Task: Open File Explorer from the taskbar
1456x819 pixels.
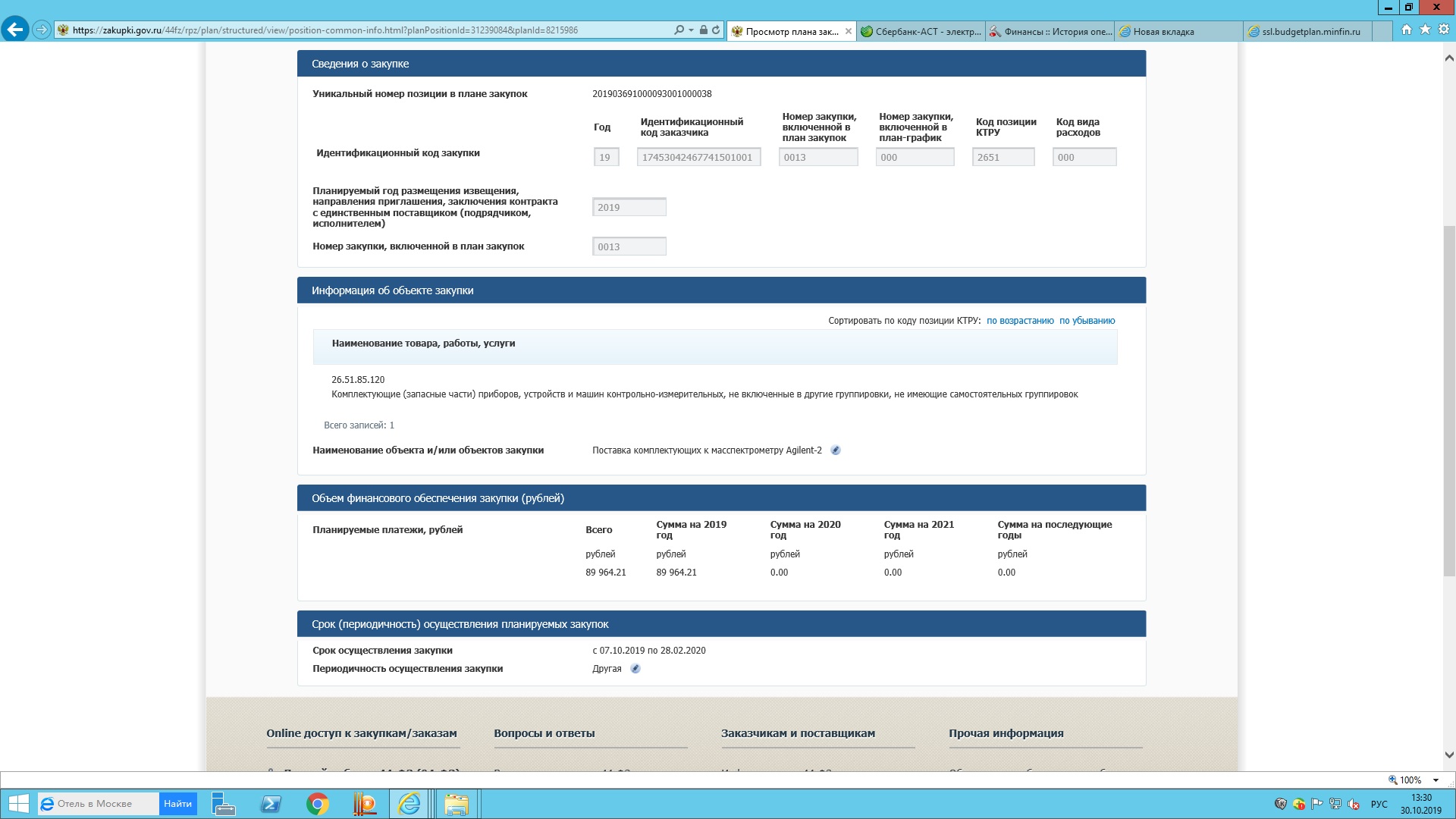Action: click(457, 804)
